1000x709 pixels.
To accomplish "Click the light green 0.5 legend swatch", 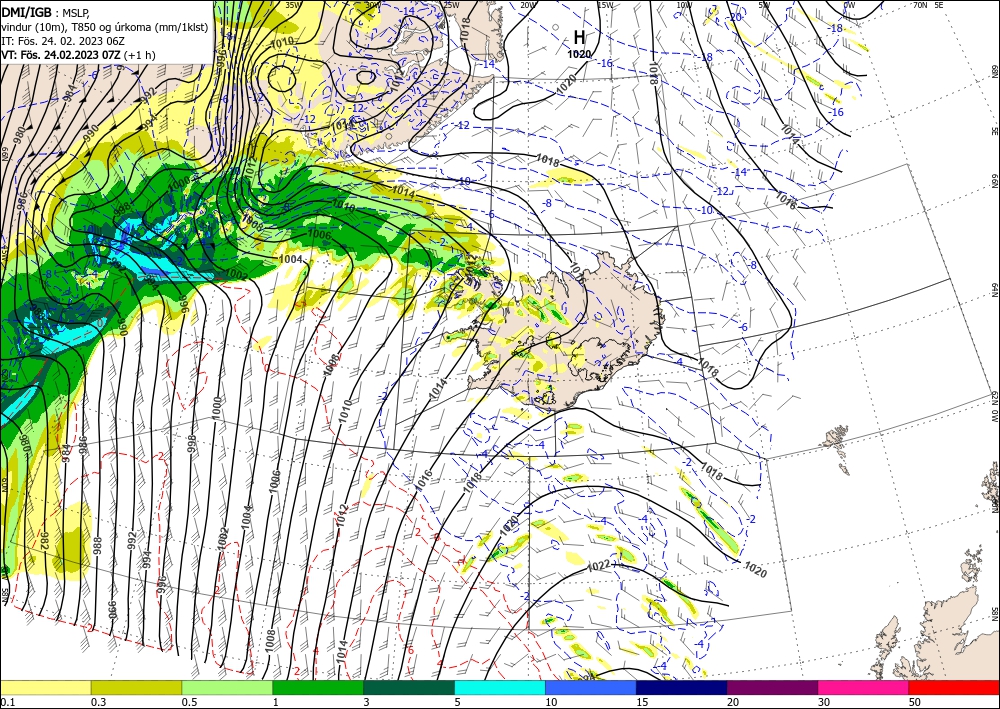I will point(227,687).
